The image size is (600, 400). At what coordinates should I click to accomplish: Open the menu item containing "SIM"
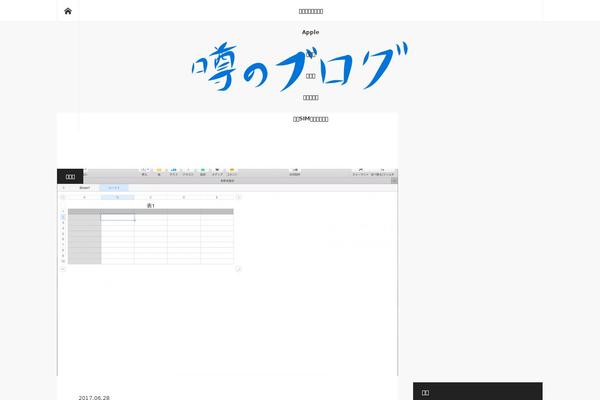coord(310,119)
